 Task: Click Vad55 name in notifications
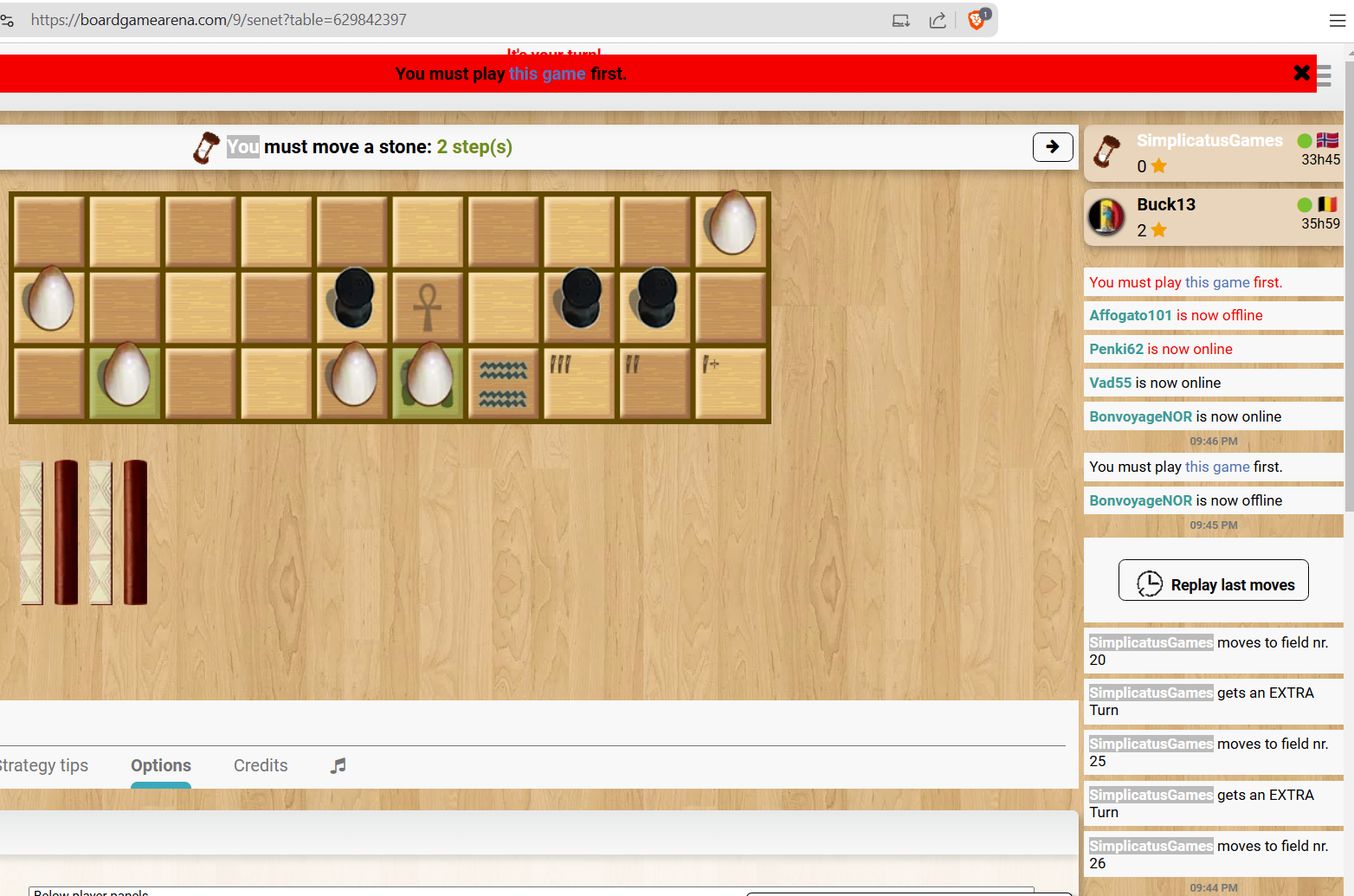click(x=1110, y=383)
